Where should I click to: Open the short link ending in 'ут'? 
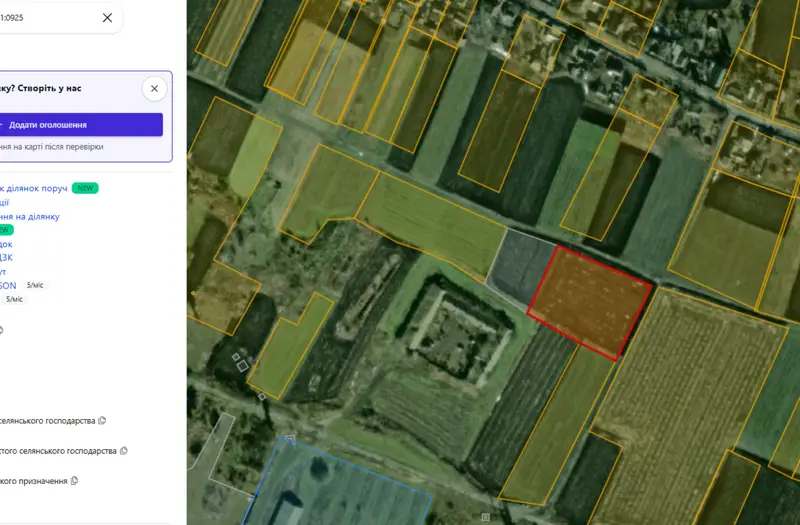pos(3,272)
